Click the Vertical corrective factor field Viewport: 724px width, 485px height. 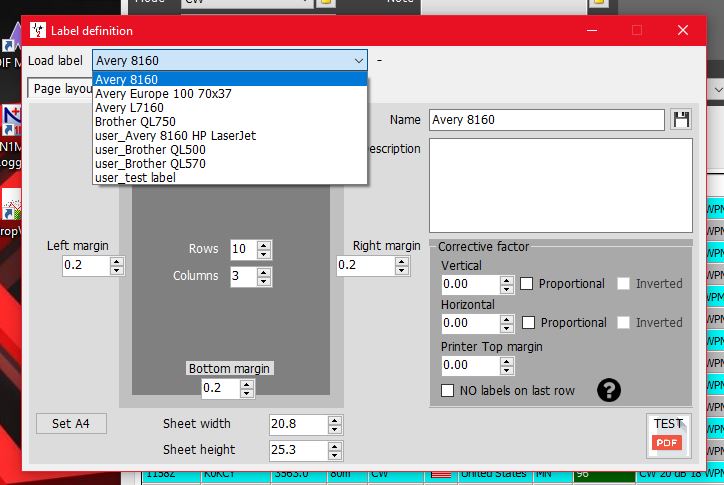click(471, 284)
